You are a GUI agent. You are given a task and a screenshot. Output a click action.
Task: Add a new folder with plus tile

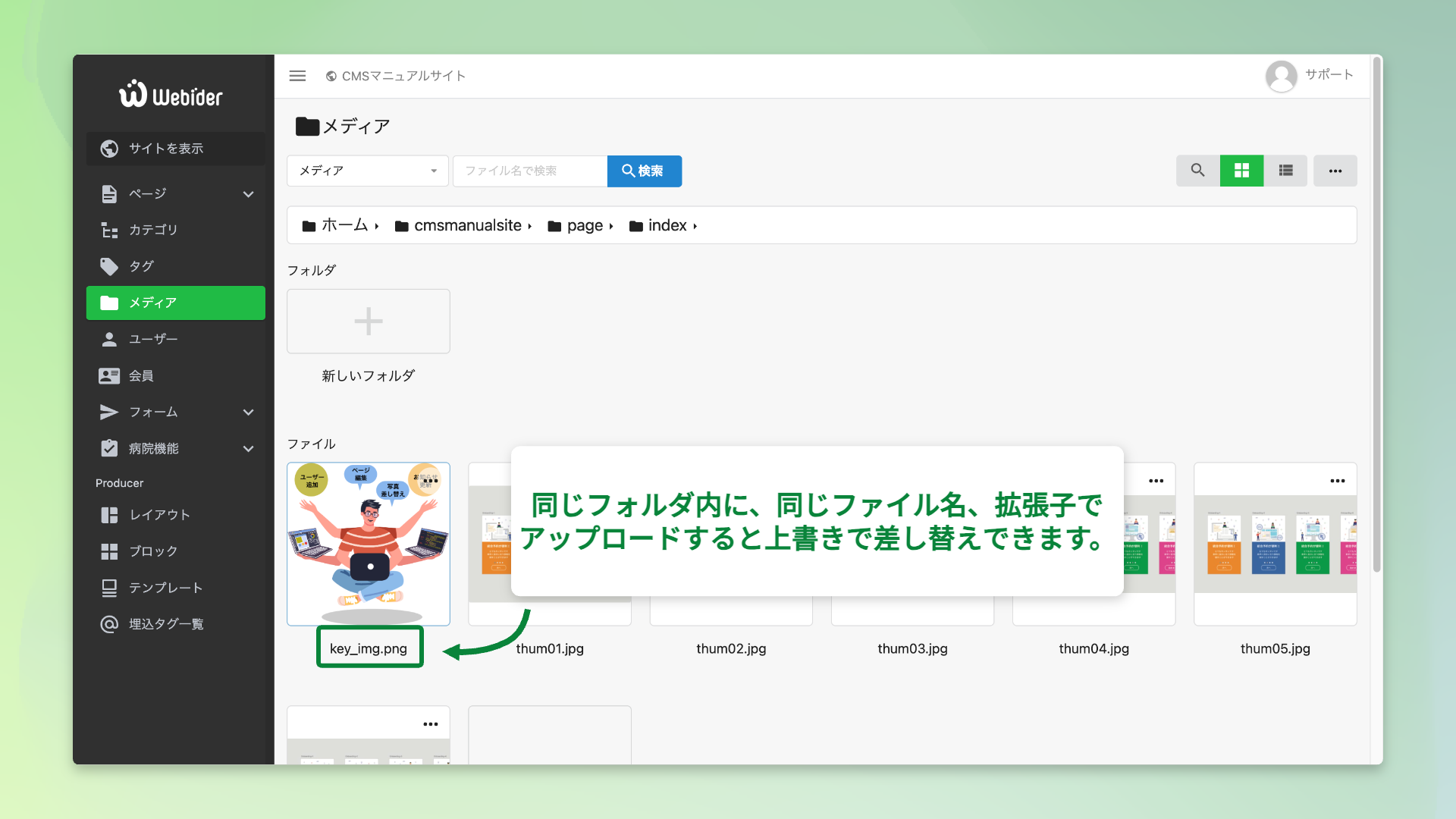coord(369,322)
